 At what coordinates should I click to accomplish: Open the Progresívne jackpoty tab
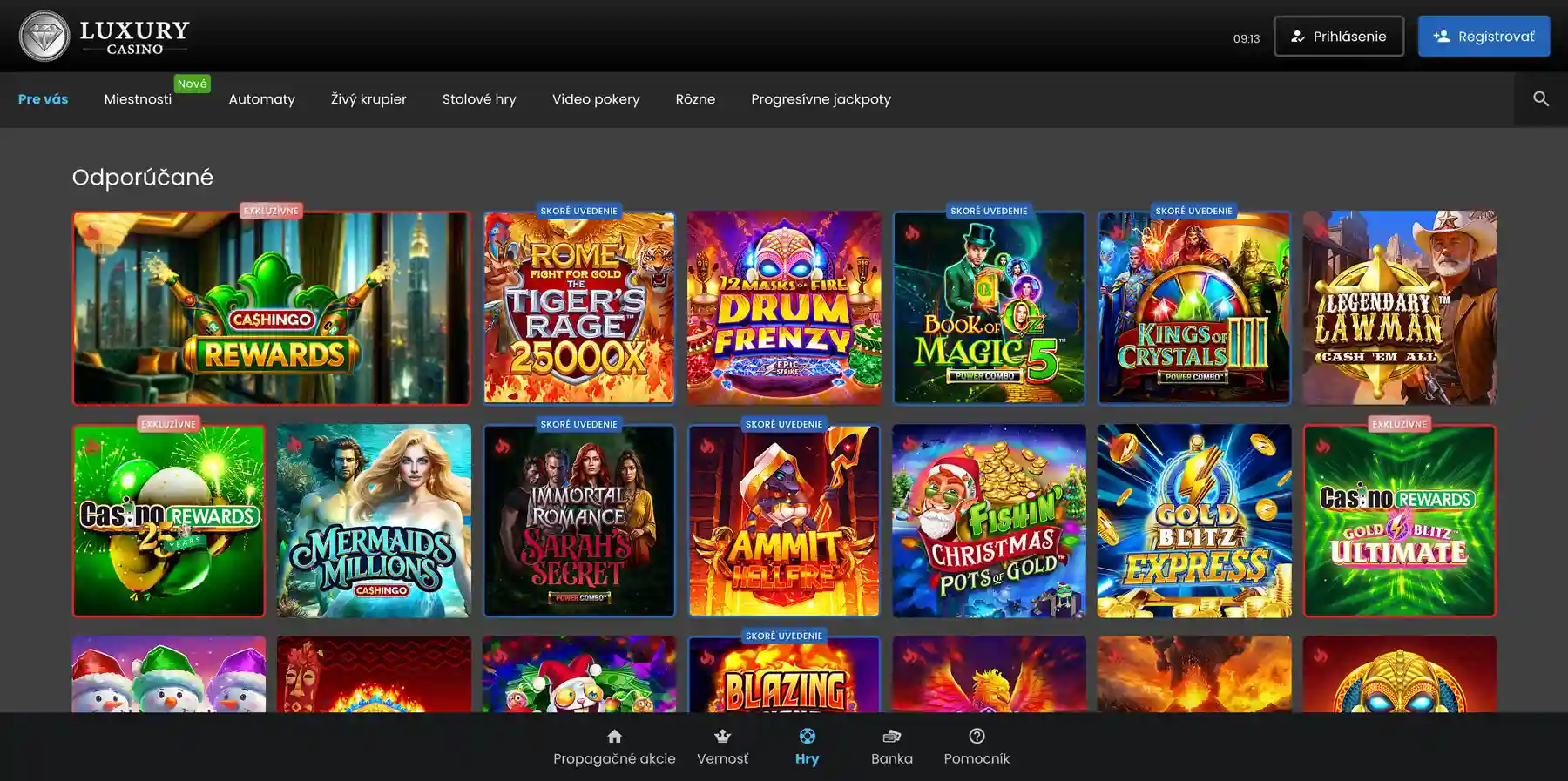(821, 99)
